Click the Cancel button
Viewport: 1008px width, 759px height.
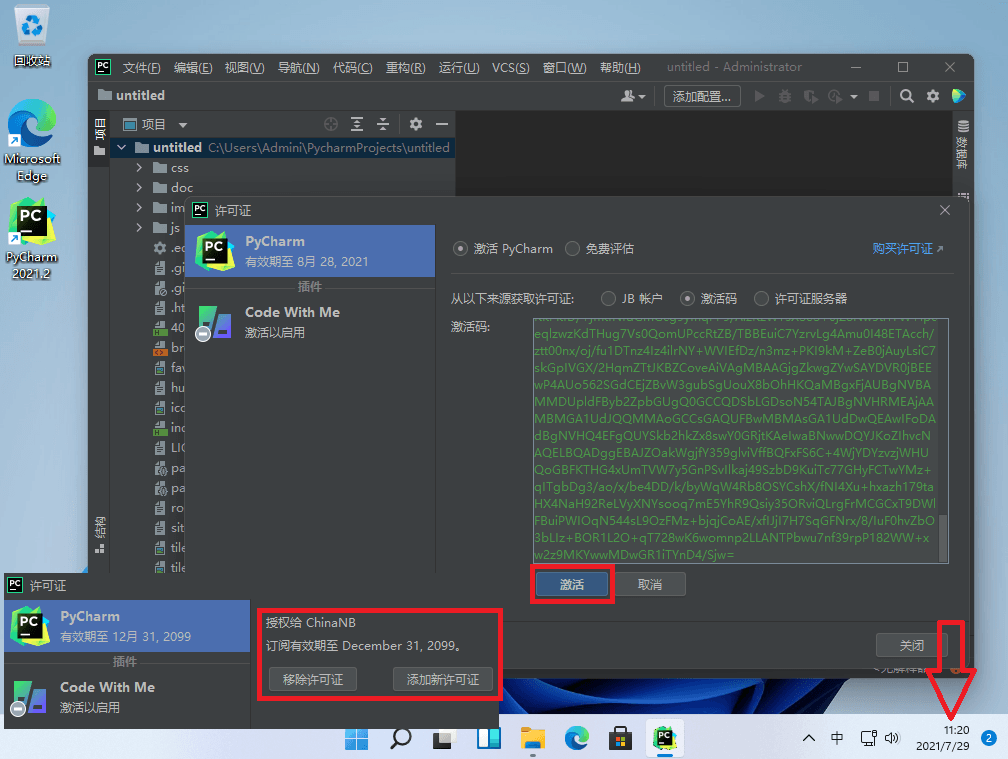[x=650, y=584]
